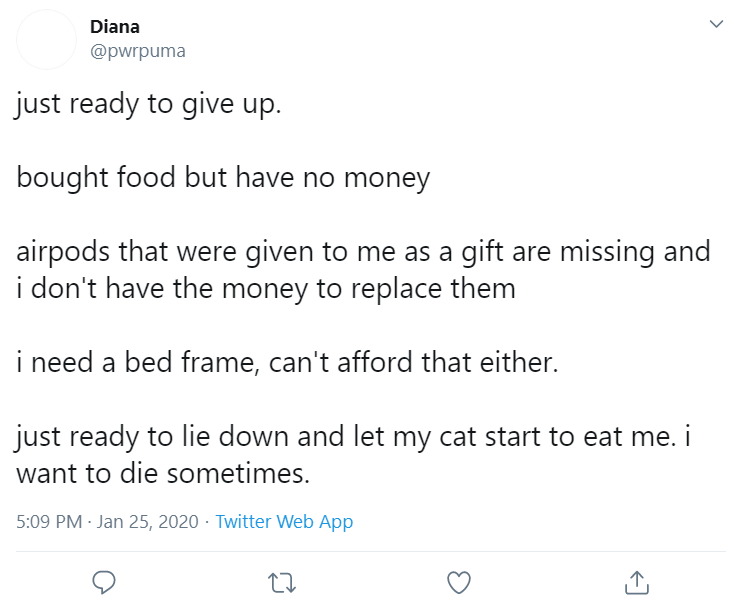The width and height of the screenshot is (742, 605).
Task: Visit the @pwrpuma handle link
Action: (138, 51)
